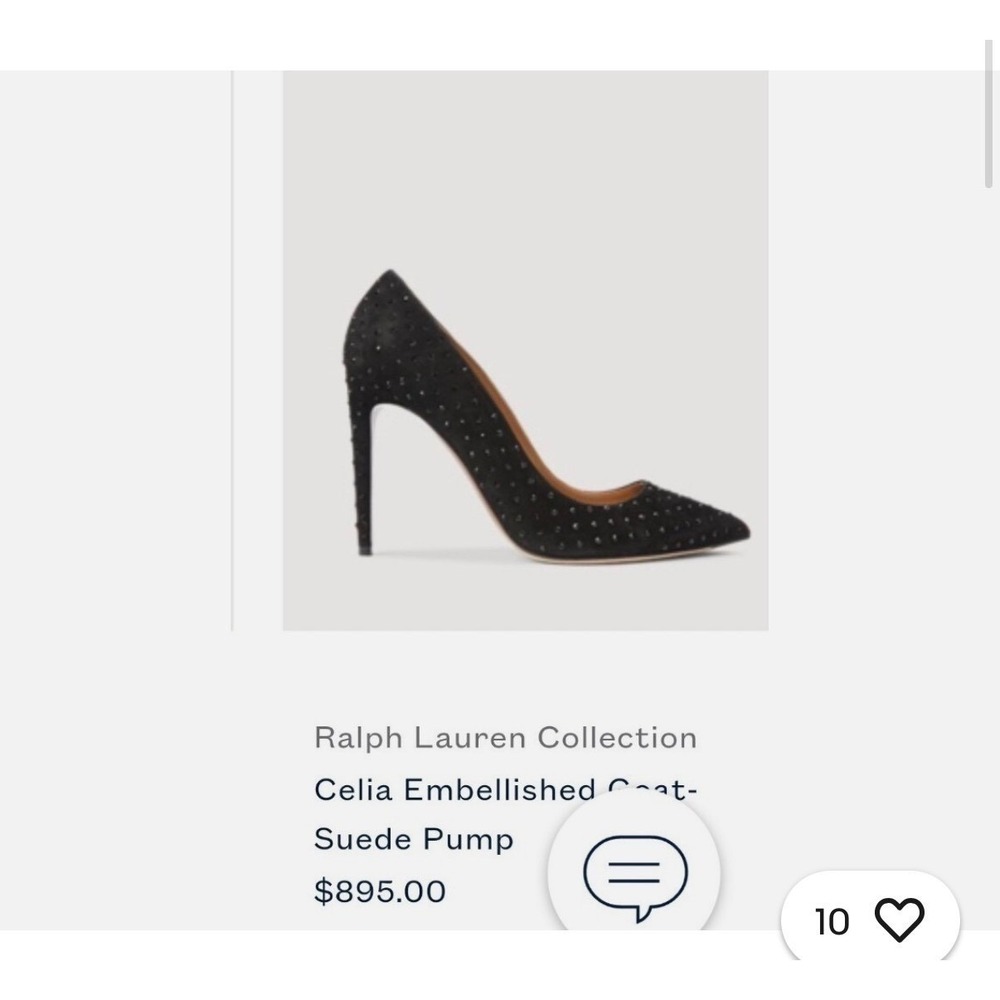The width and height of the screenshot is (1000, 1000).
Task: Click the word Collection in brand name
Action: pyautogui.click(x=617, y=738)
